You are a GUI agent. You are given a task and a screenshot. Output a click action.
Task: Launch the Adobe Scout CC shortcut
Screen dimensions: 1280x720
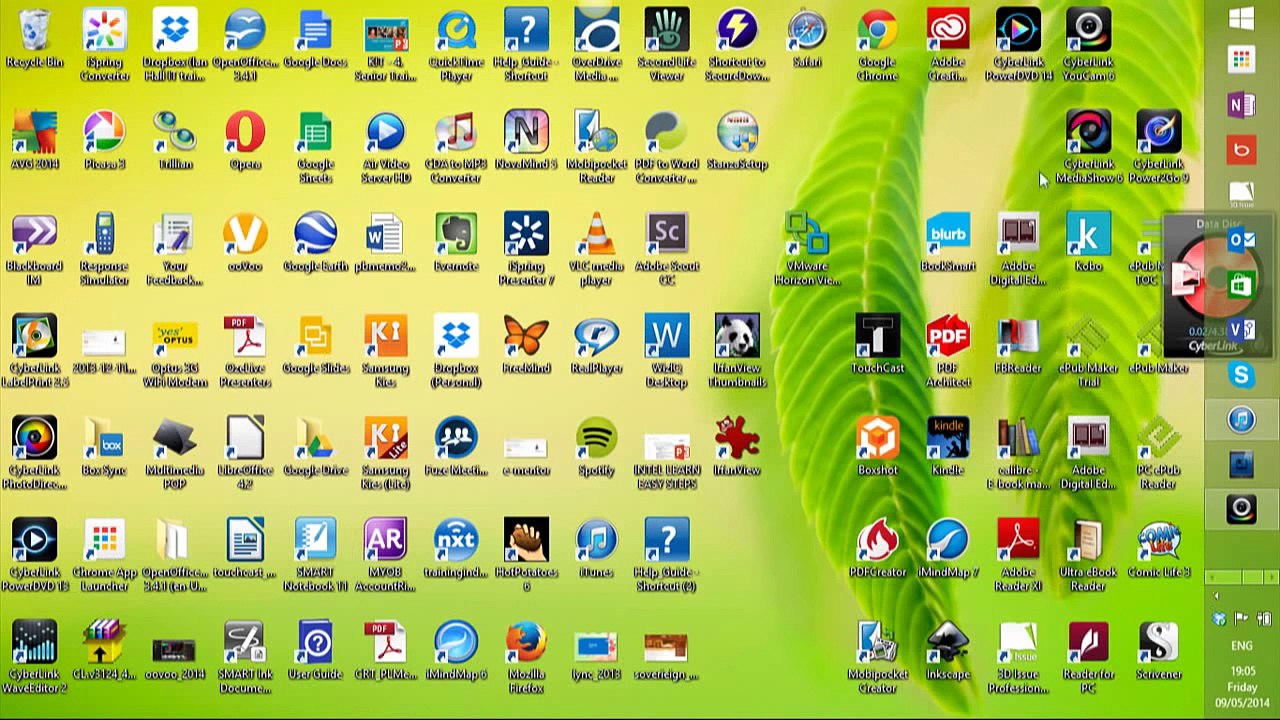pyautogui.click(x=667, y=234)
